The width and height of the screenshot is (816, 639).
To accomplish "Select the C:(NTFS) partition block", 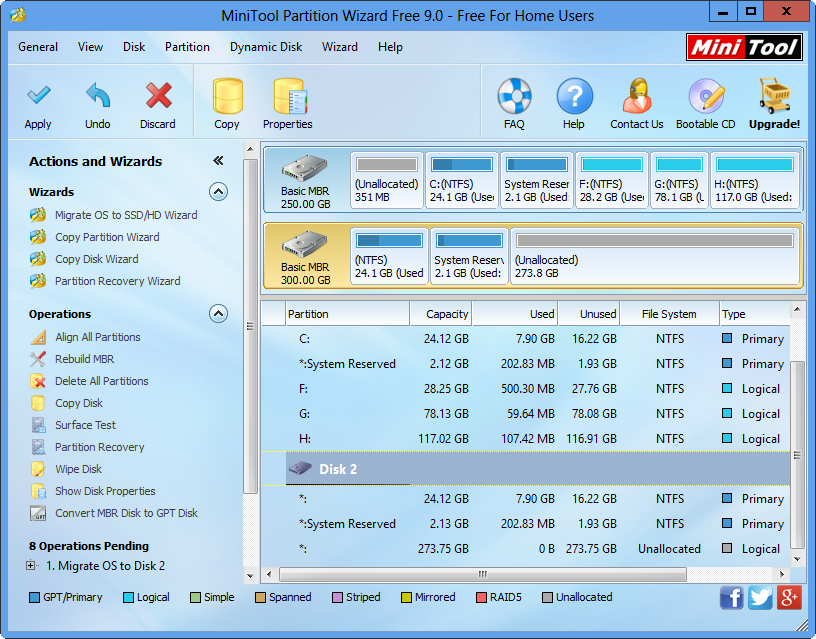I will click(x=462, y=181).
